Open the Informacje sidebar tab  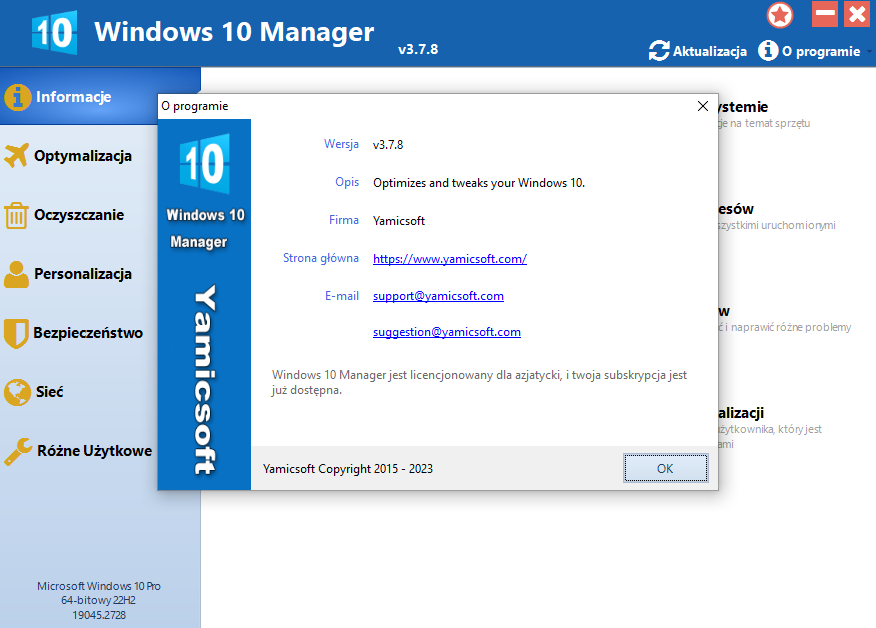(x=101, y=96)
